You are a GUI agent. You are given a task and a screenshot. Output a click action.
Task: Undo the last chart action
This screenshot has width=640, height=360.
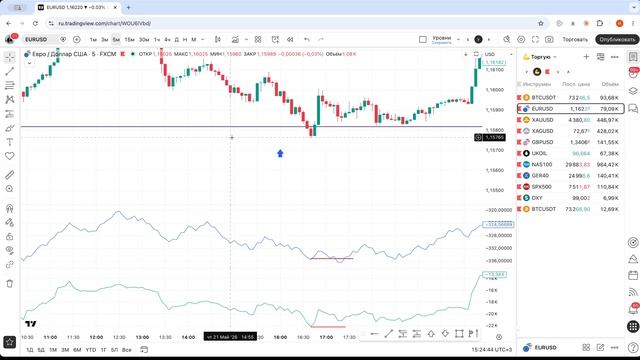coord(307,40)
